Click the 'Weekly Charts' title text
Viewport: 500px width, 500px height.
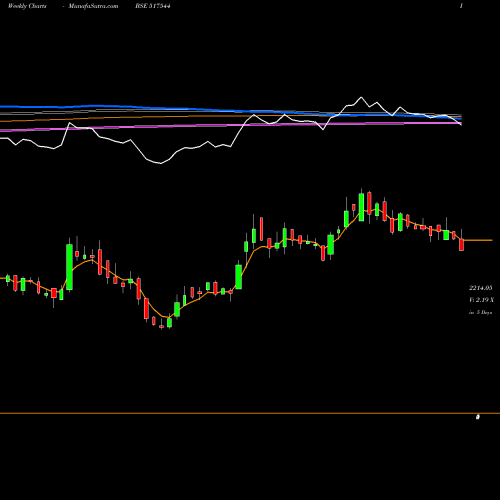pos(27,6)
